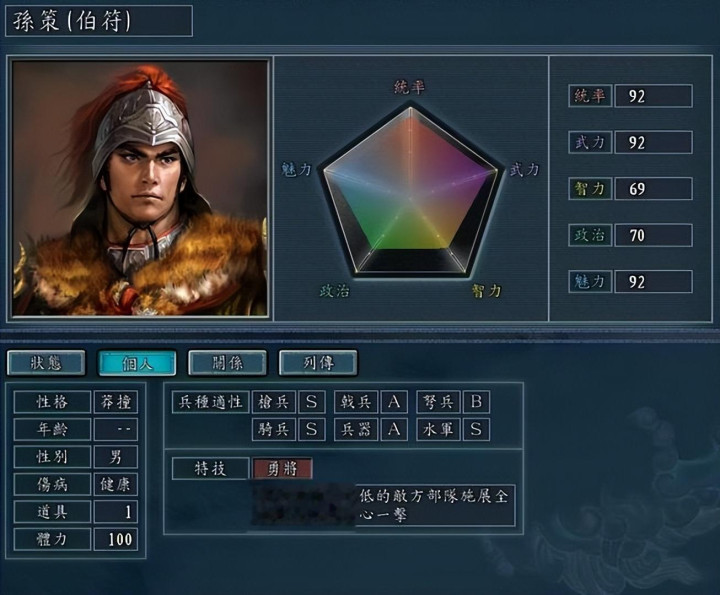Viewport: 720px width, 595px height.
Task: Click the 政治 value 70 field
Action: click(x=653, y=235)
